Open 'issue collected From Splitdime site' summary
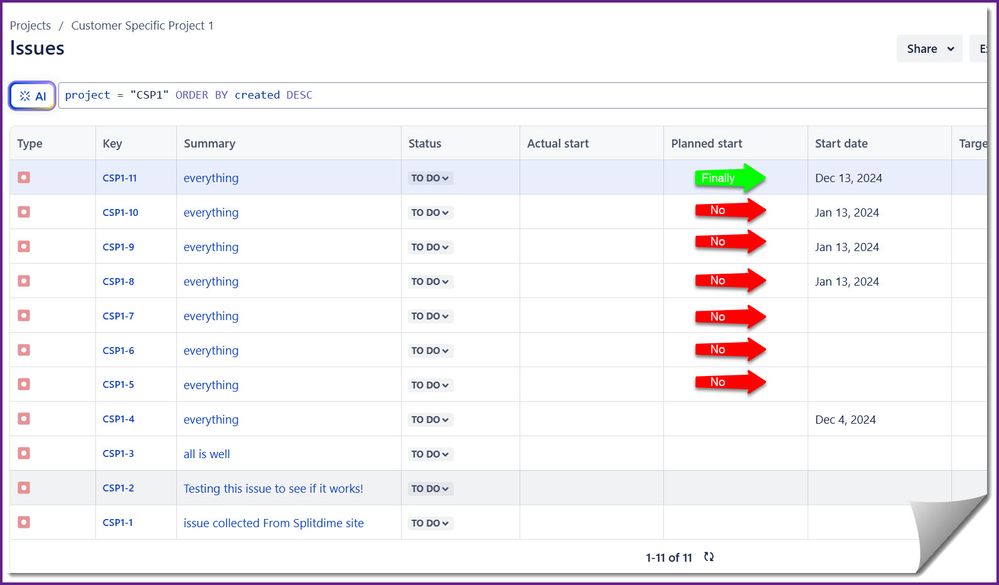Viewport: 999px width, 585px height. [x=273, y=523]
